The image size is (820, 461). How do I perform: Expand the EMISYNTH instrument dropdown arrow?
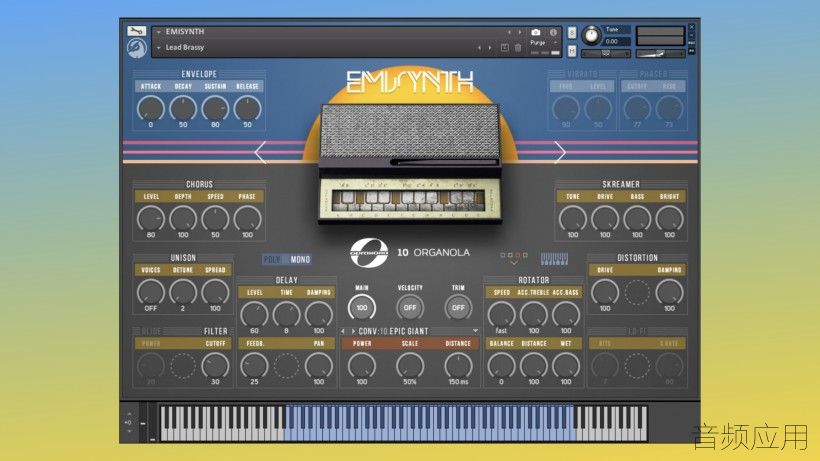[x=158, y=32]
